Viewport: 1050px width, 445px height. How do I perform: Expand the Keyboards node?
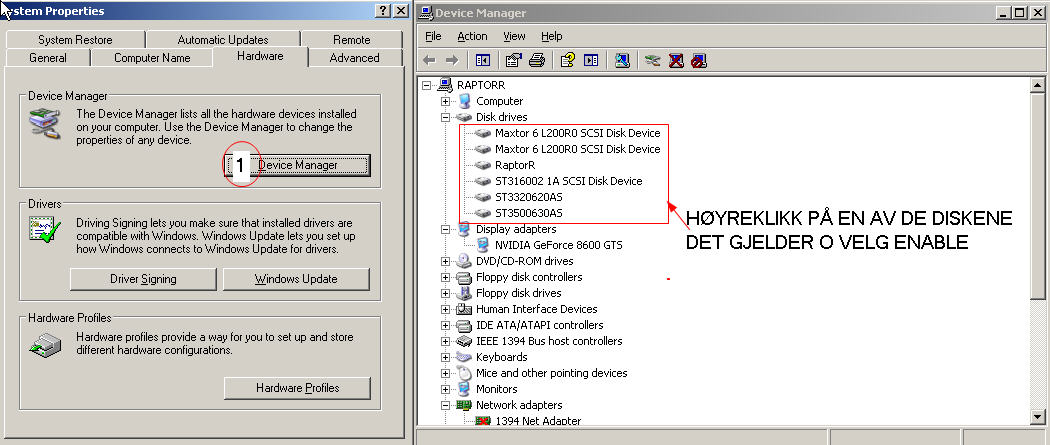[x=445, y=357]
